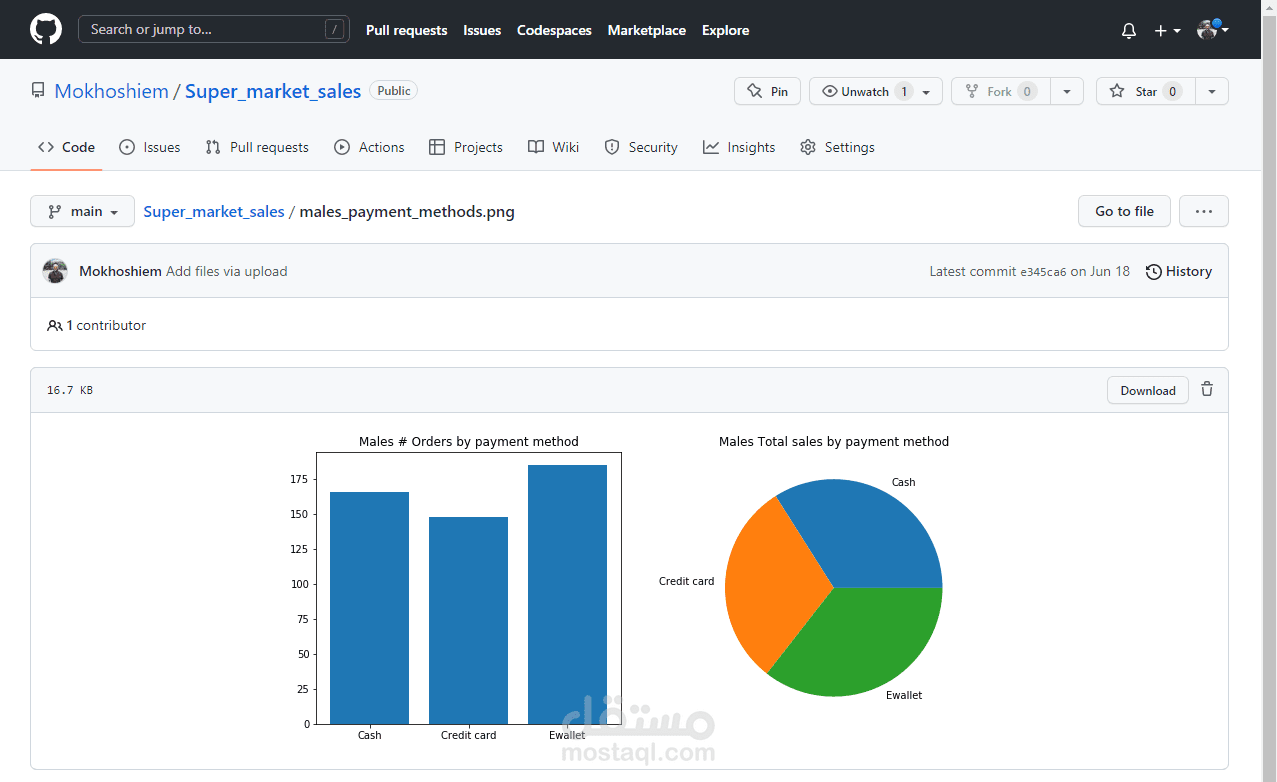Viewport: 1277px width, 782px height.
Task: Star the repository
Action: tap(1145, 91)
